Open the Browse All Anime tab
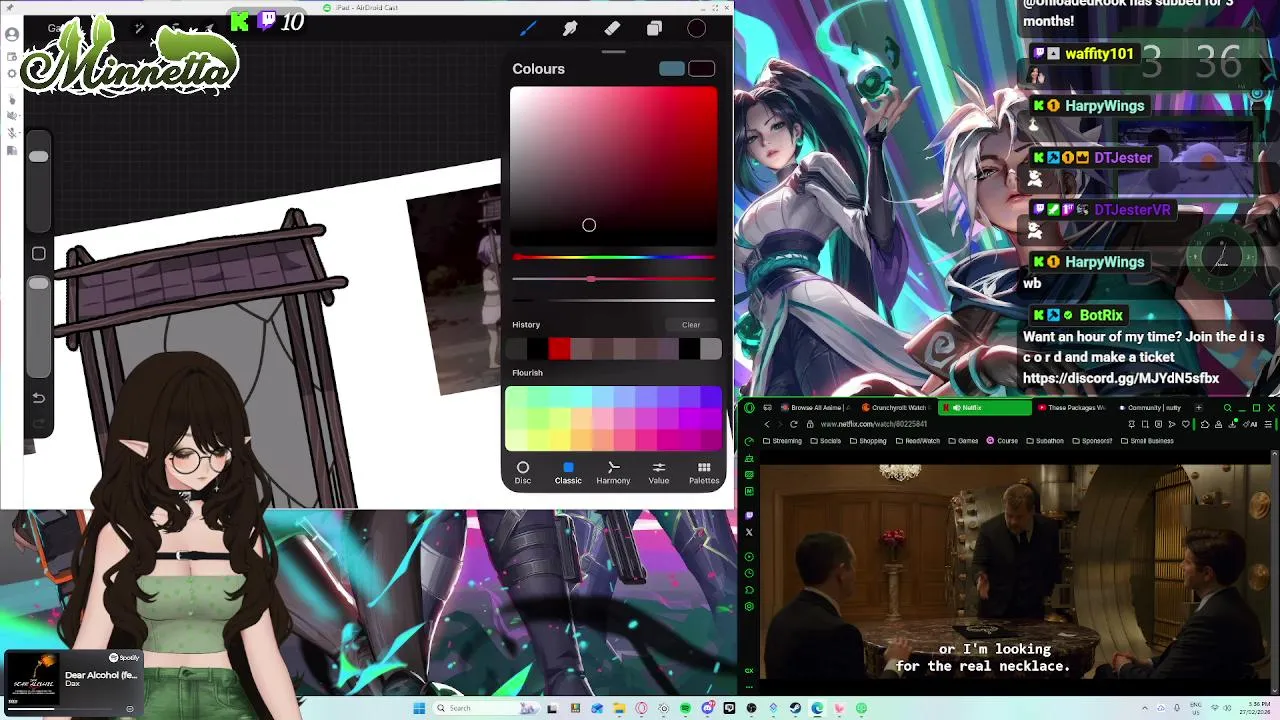The height and width of the screenshot is (720, 1280). click(813, 408)
